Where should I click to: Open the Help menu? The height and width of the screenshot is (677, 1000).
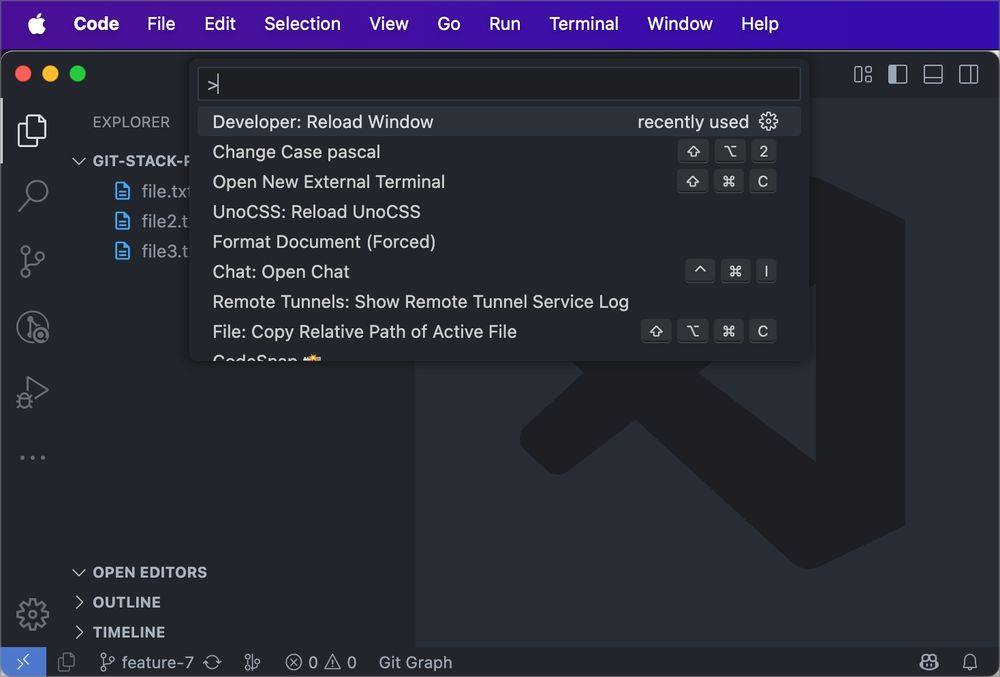759,24
